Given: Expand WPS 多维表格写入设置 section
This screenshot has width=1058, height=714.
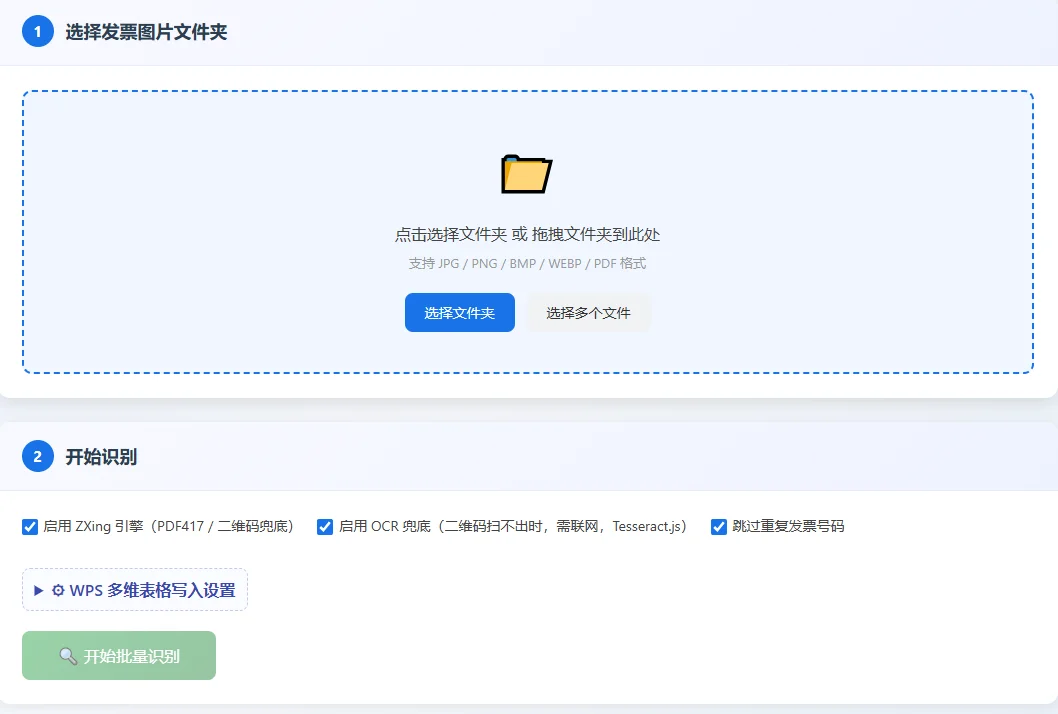Looking at the screenshot, I should (135, 590).
